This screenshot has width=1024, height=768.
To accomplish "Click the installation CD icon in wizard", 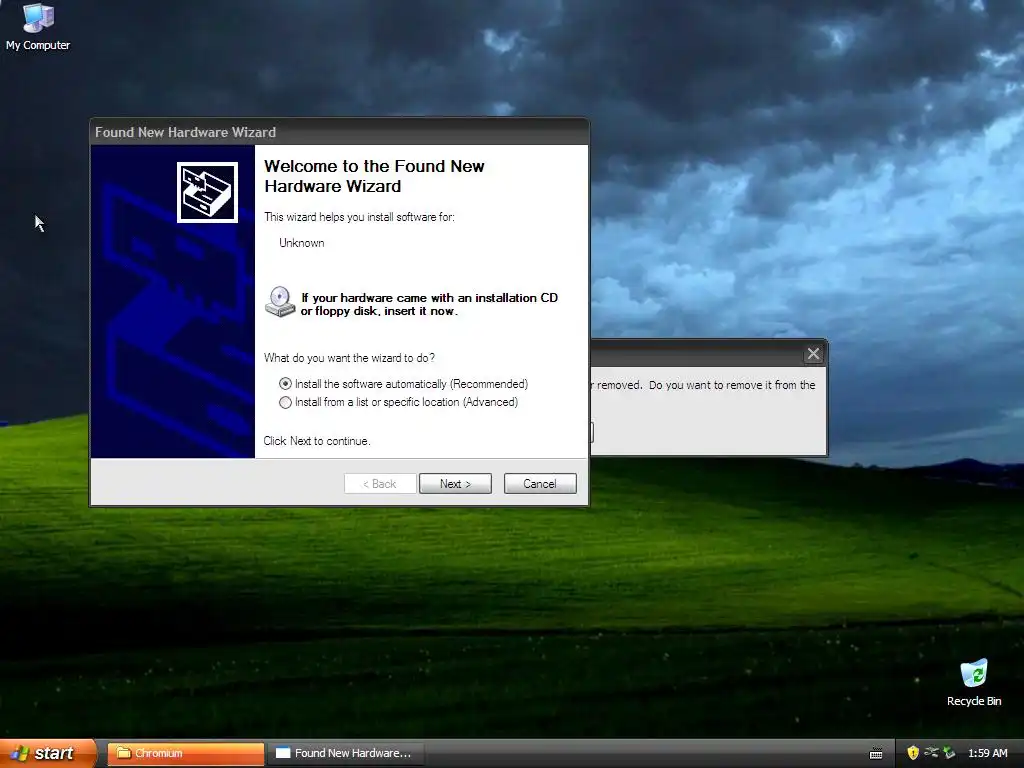I will (280, 302).
